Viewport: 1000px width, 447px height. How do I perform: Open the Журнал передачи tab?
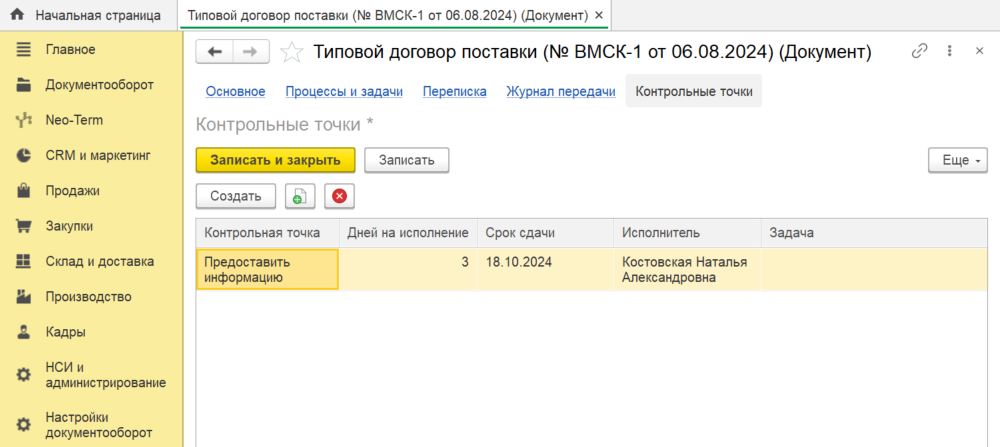click(561, 91)
